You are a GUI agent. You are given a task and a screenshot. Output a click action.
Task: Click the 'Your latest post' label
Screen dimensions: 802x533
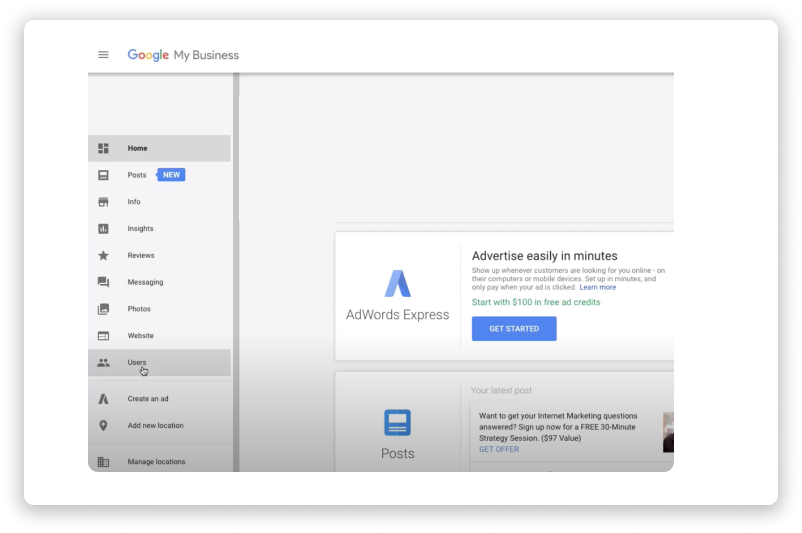(x=501, y=390)
